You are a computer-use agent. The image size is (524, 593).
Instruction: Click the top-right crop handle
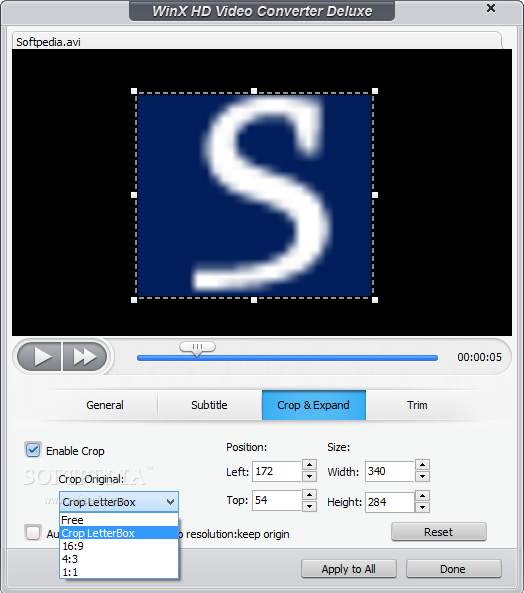coord(375,91)
